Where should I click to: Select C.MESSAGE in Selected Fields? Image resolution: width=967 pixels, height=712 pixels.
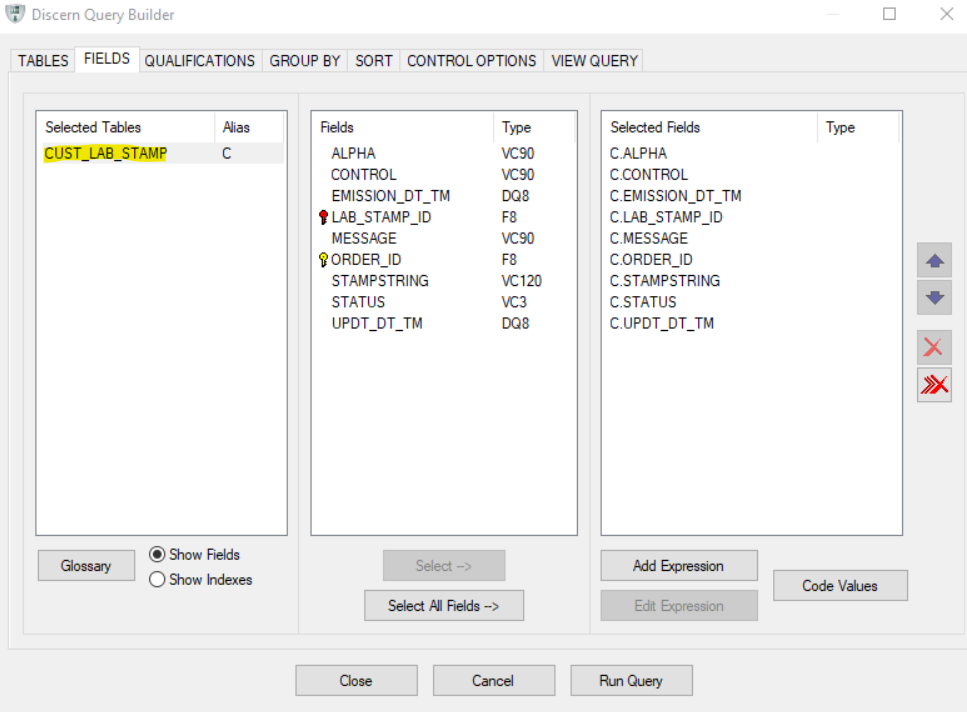point(649,238)
